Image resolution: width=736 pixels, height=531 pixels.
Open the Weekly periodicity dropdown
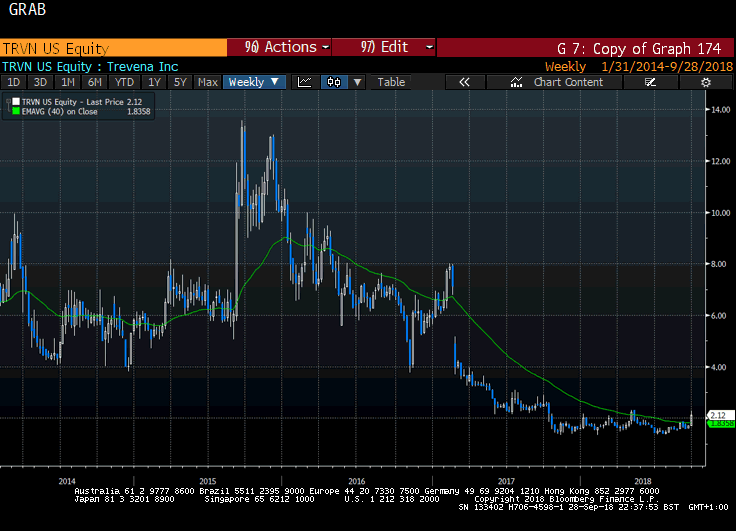click(254, 82)
